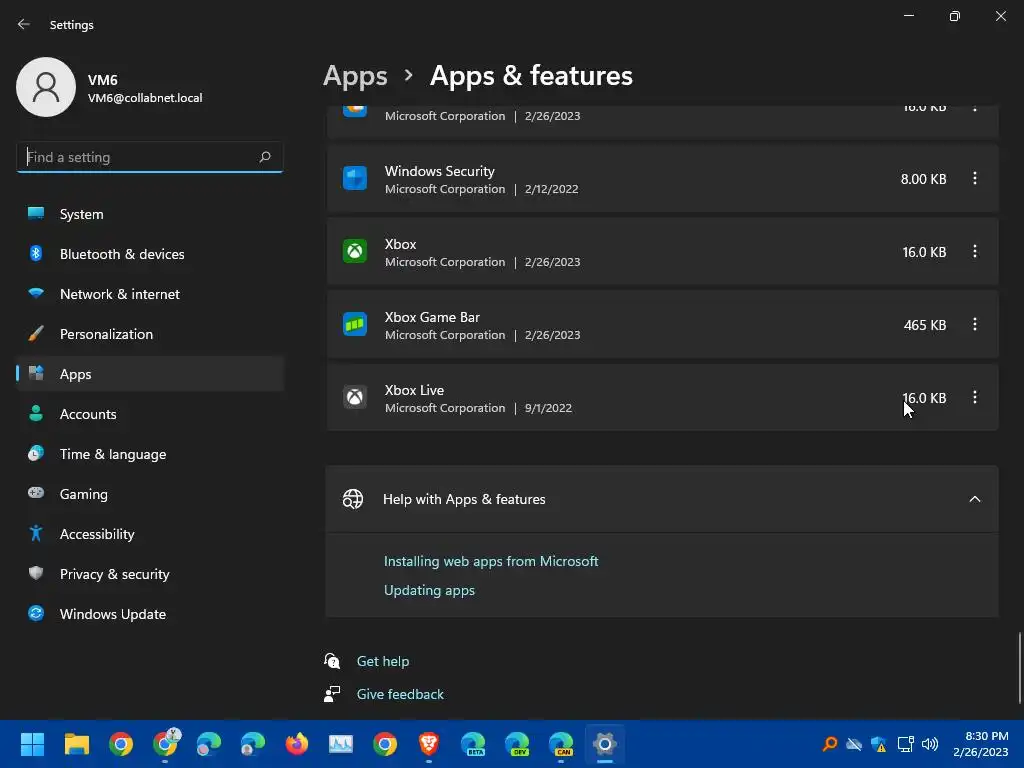This screenshot has width=1024, height=768.
Task: Click the Find a setting search box
Action: [150, 157]
